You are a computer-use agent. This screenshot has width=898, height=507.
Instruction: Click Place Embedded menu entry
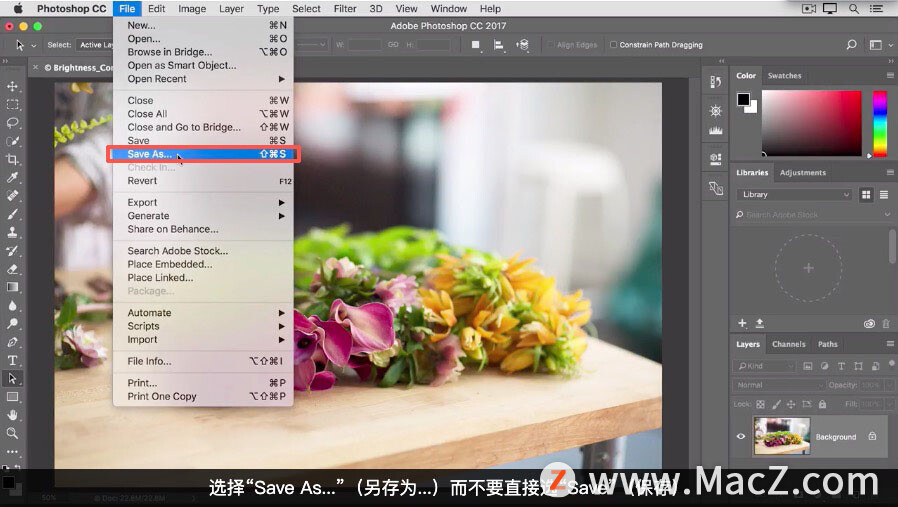click(204, 264)
